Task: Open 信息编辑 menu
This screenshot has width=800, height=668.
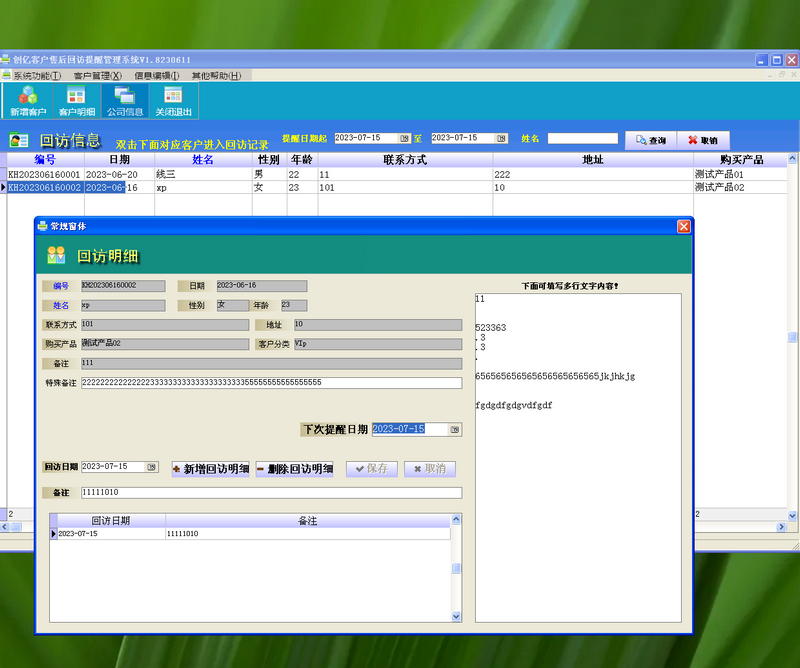Action: [157, 76]
